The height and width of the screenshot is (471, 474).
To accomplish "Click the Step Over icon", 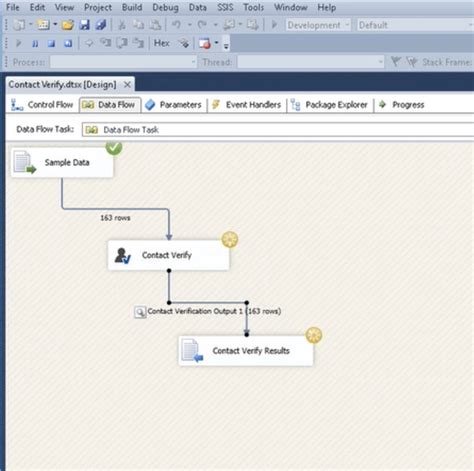I will pyautogui.click(x=122, y=43).
